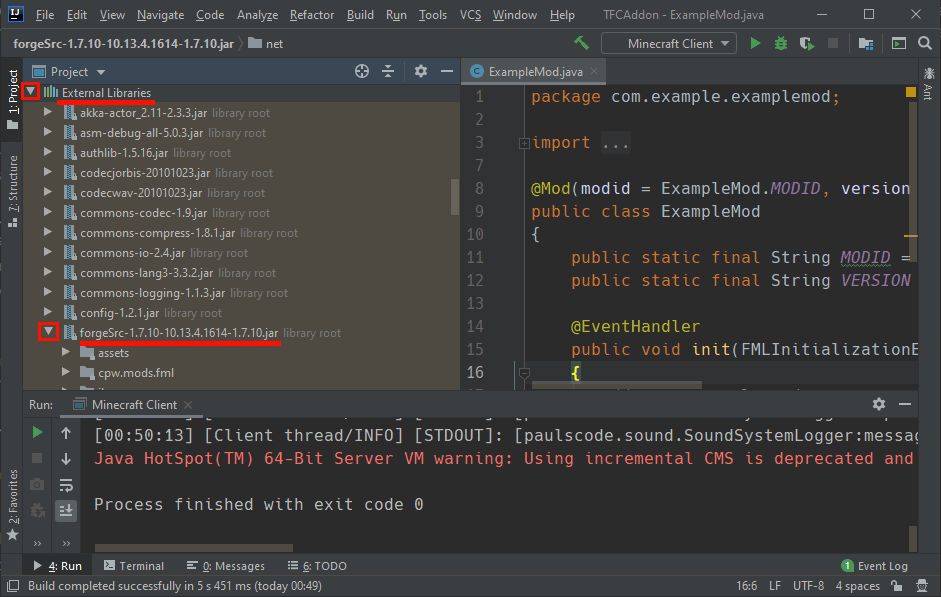This screenshot has width=941, height=597.
Task: Toggle soft-wrap in Run console
Action: (66, 485)
